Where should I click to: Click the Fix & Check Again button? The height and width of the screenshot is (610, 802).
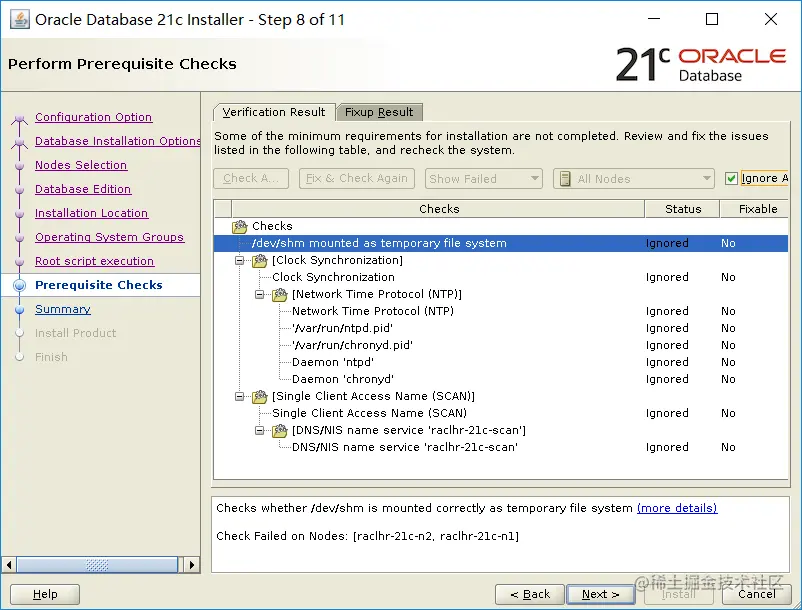click(x=357, y=178)
